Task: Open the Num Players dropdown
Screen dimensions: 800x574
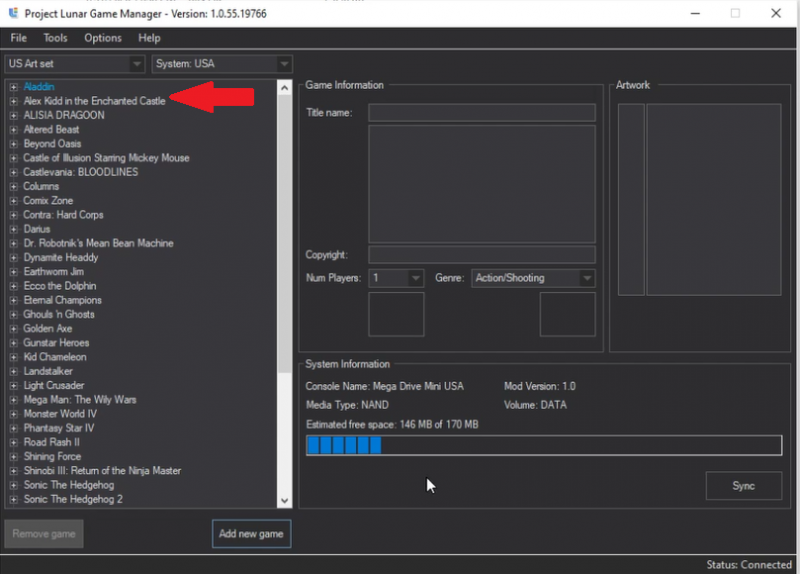Action: pyautogui.click(x=396, y=278)
